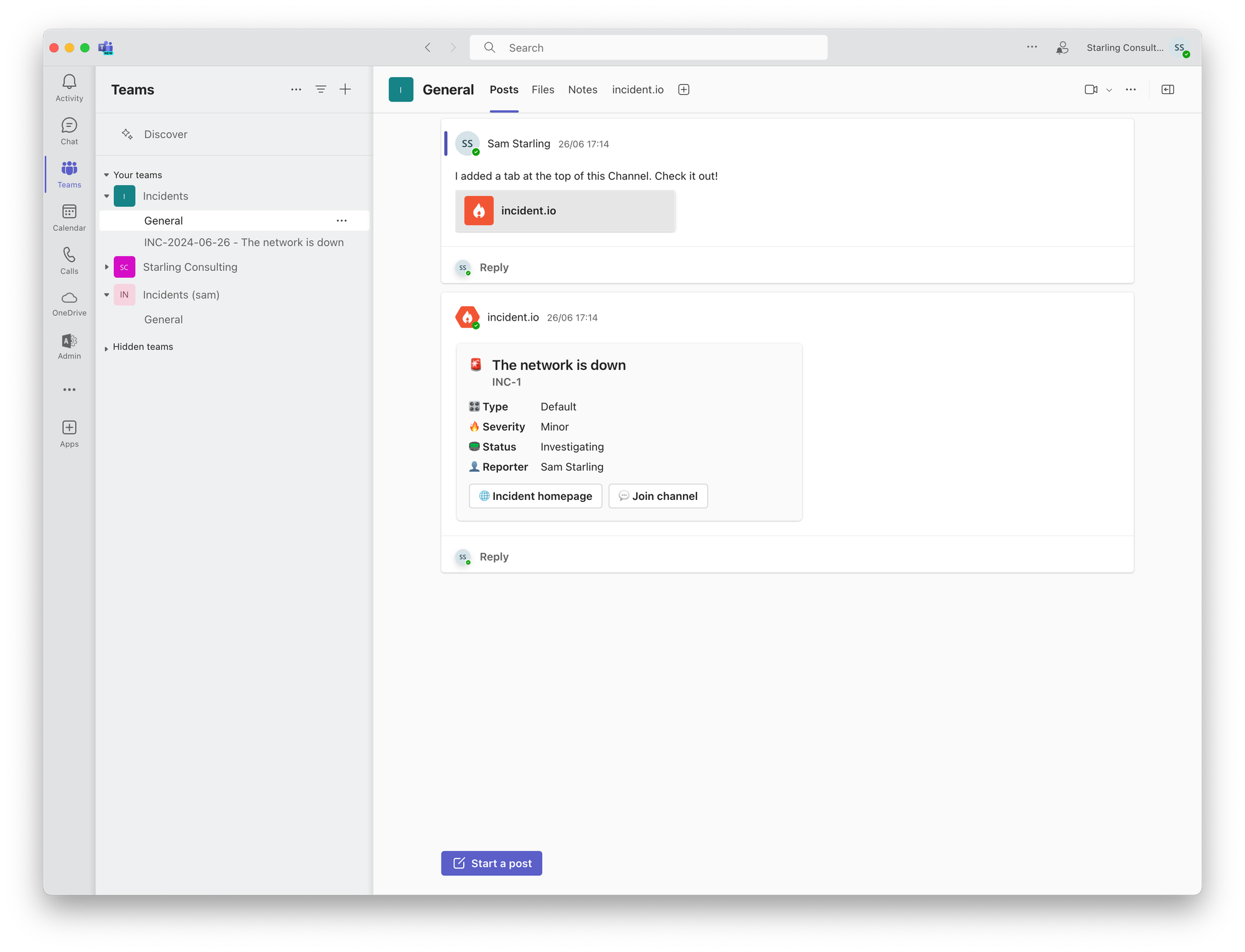Click the filter teams icon
Viewport: 1245px width, 952px height.
click(x=321, y=90)
